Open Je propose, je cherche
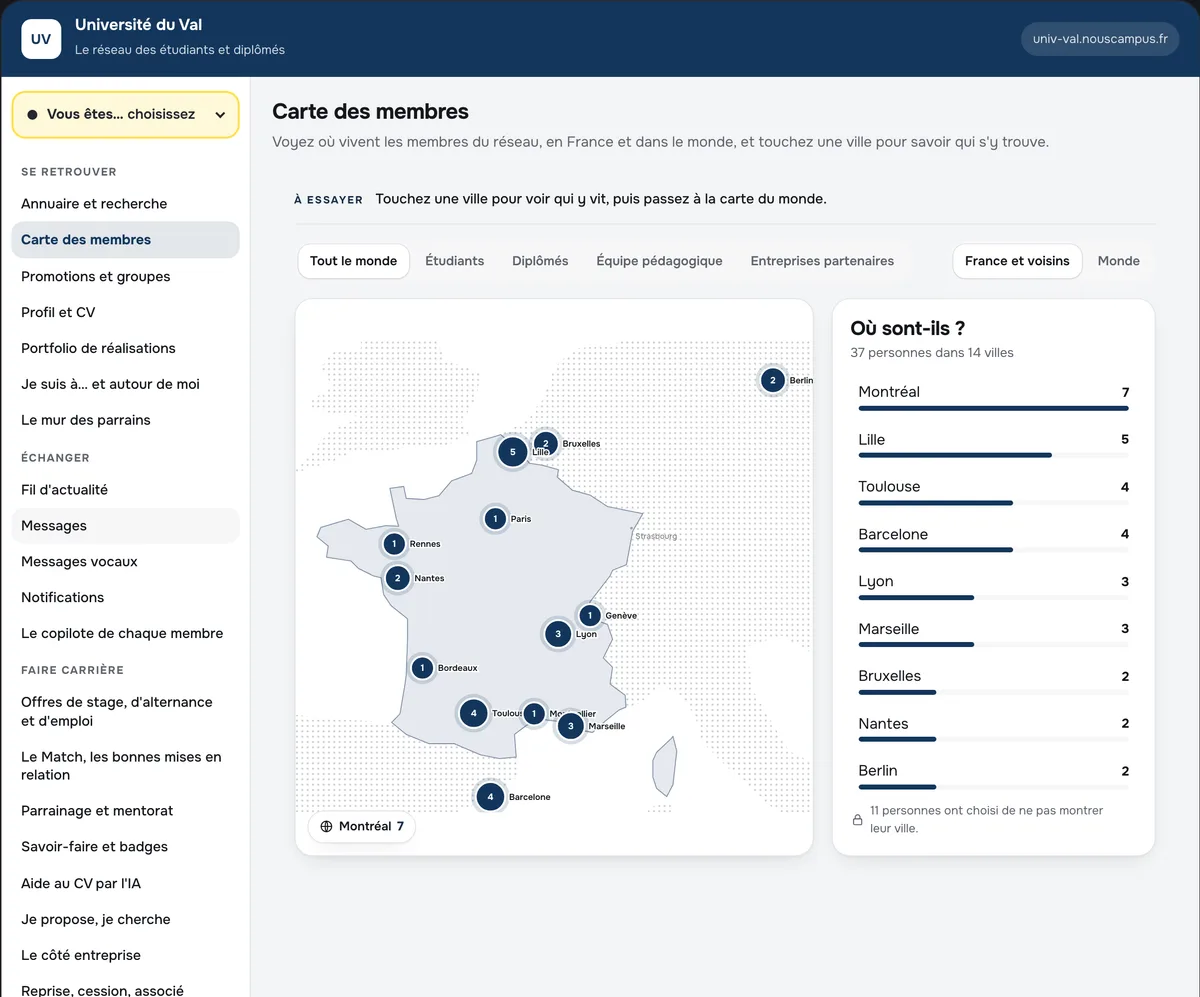This screenshot has height=997, width=1200. coord(125,919)
